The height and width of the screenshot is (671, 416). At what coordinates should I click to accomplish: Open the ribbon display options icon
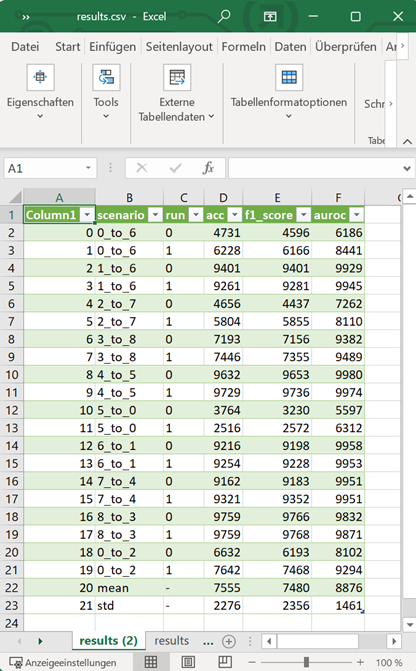[x=270, y=17]
